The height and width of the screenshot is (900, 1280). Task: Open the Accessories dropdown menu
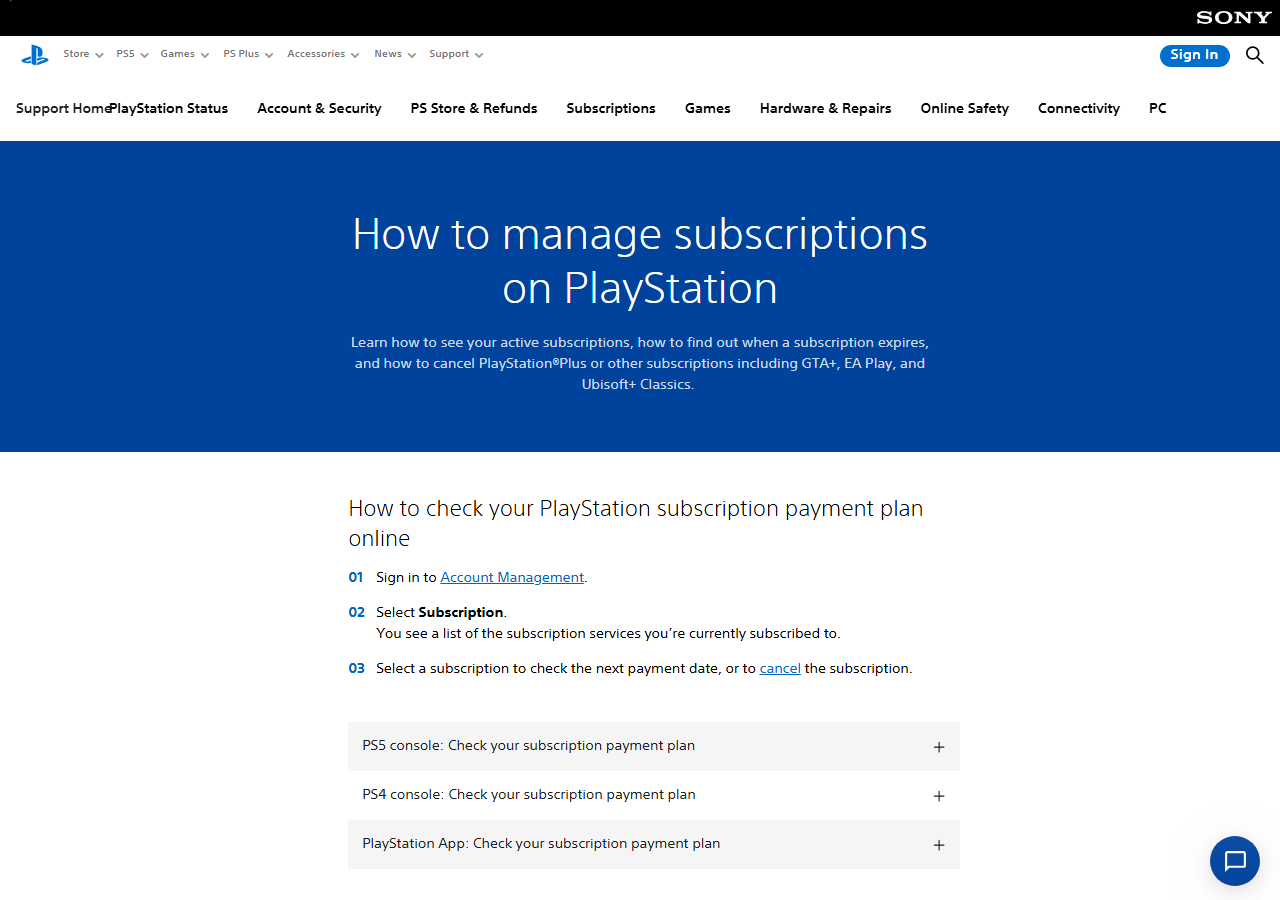point(323,54)
